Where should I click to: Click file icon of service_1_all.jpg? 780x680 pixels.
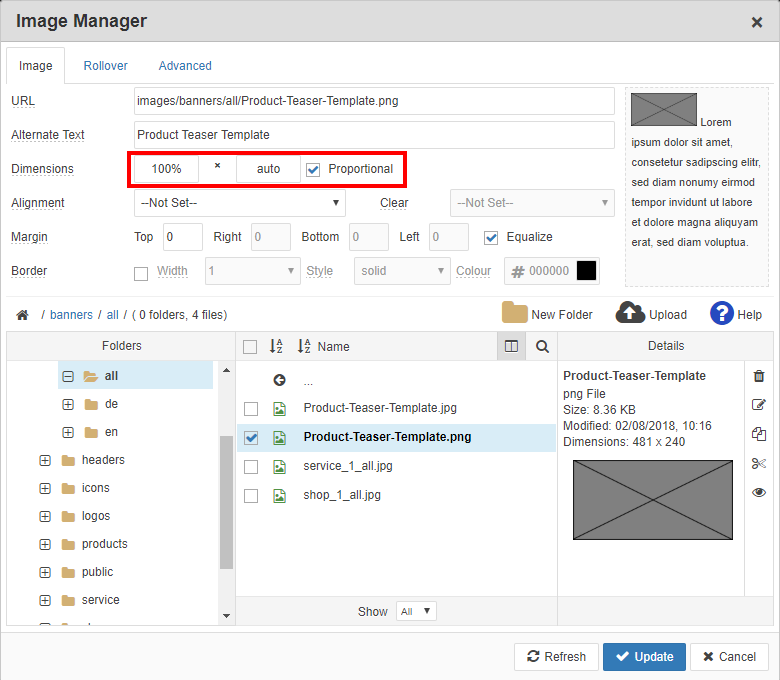point(280,467)
